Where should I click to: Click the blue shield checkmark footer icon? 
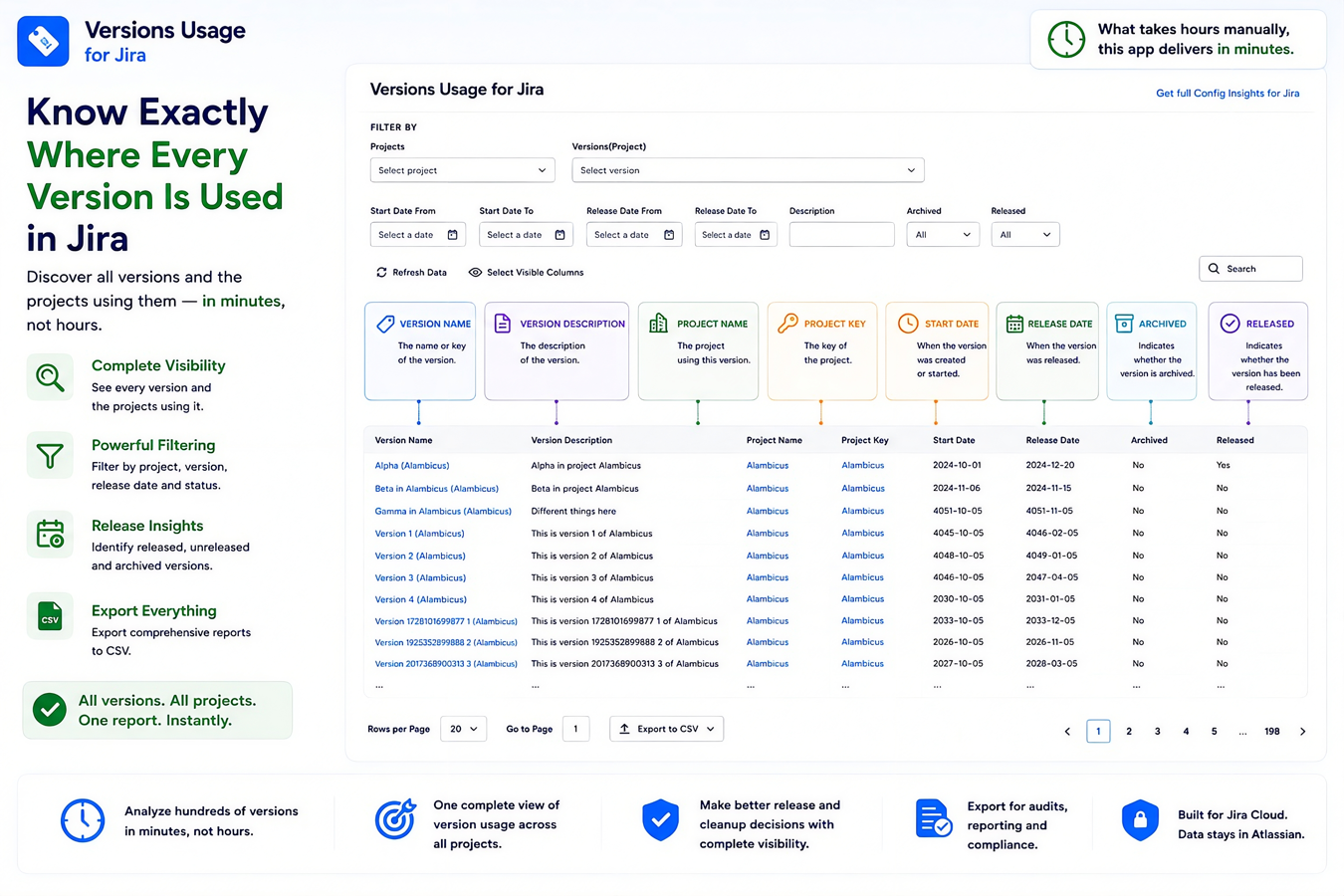(x=660, y=820)
